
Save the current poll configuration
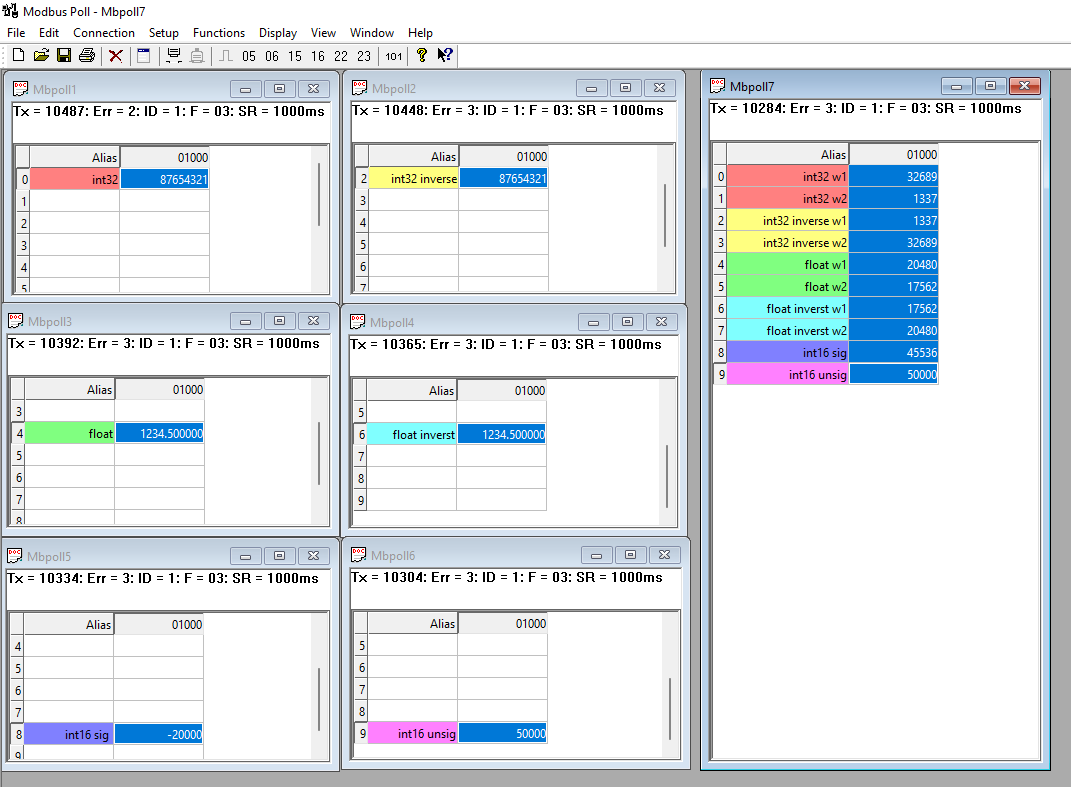[x=64, y=55]
